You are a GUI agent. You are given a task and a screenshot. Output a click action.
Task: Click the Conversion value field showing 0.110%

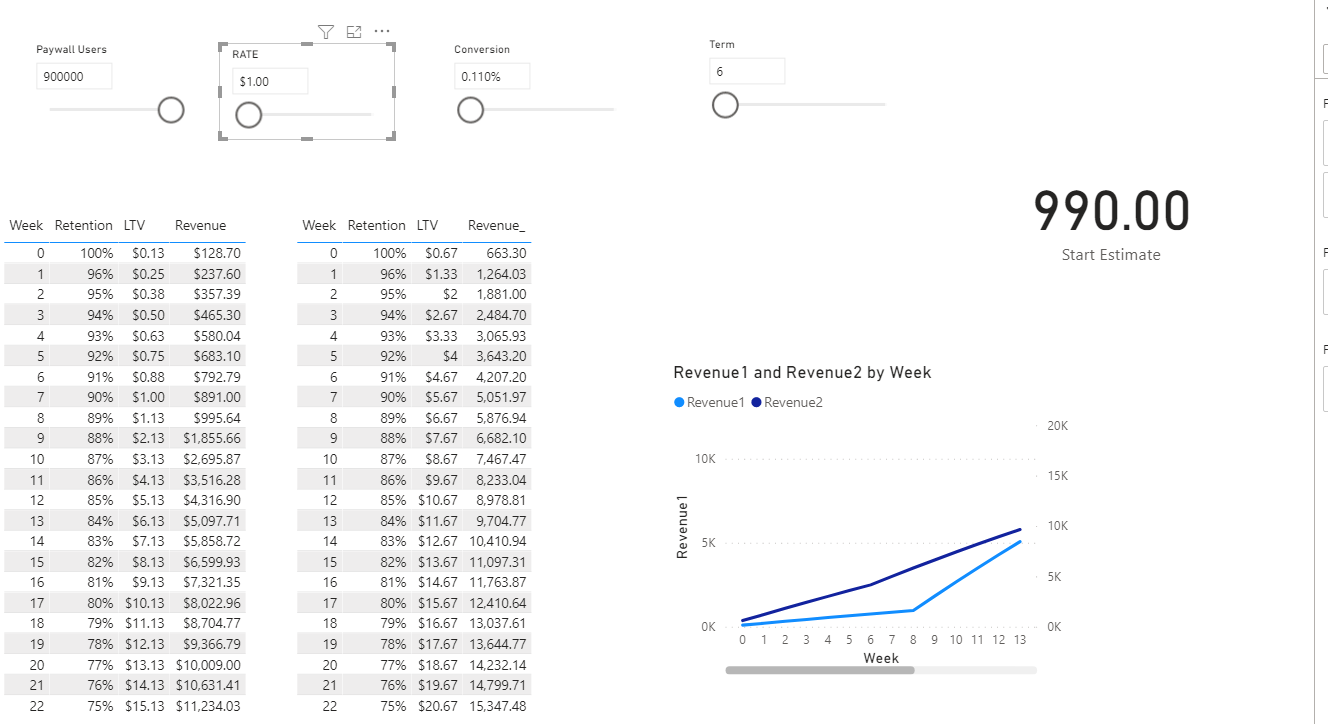coord(492,76)
